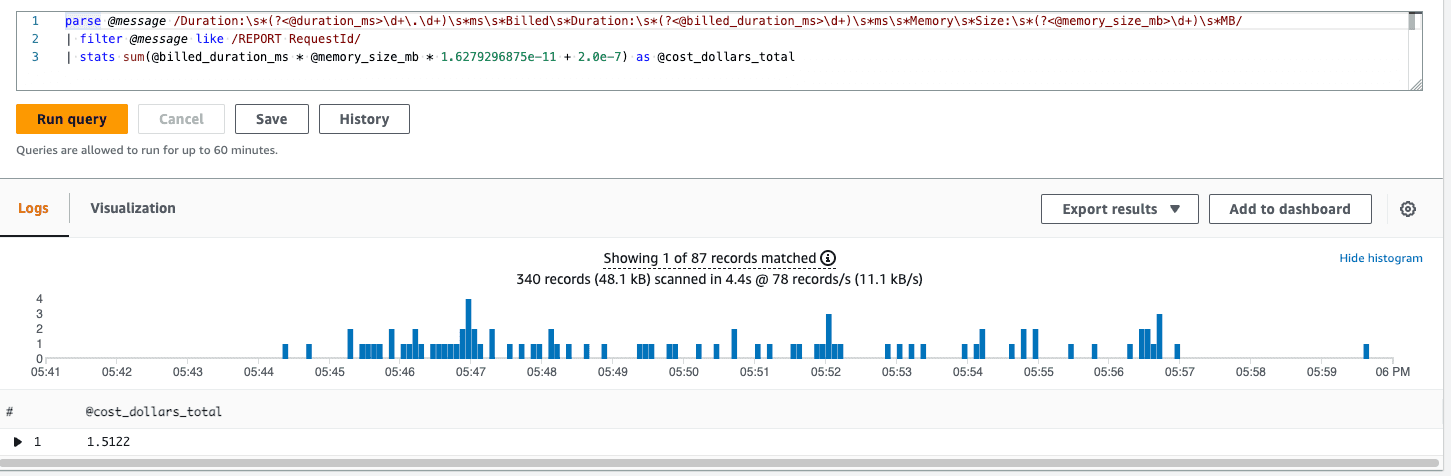Switch to the Visualization tab
This screenshot has width=1451, height=476.
click(133, 208)
